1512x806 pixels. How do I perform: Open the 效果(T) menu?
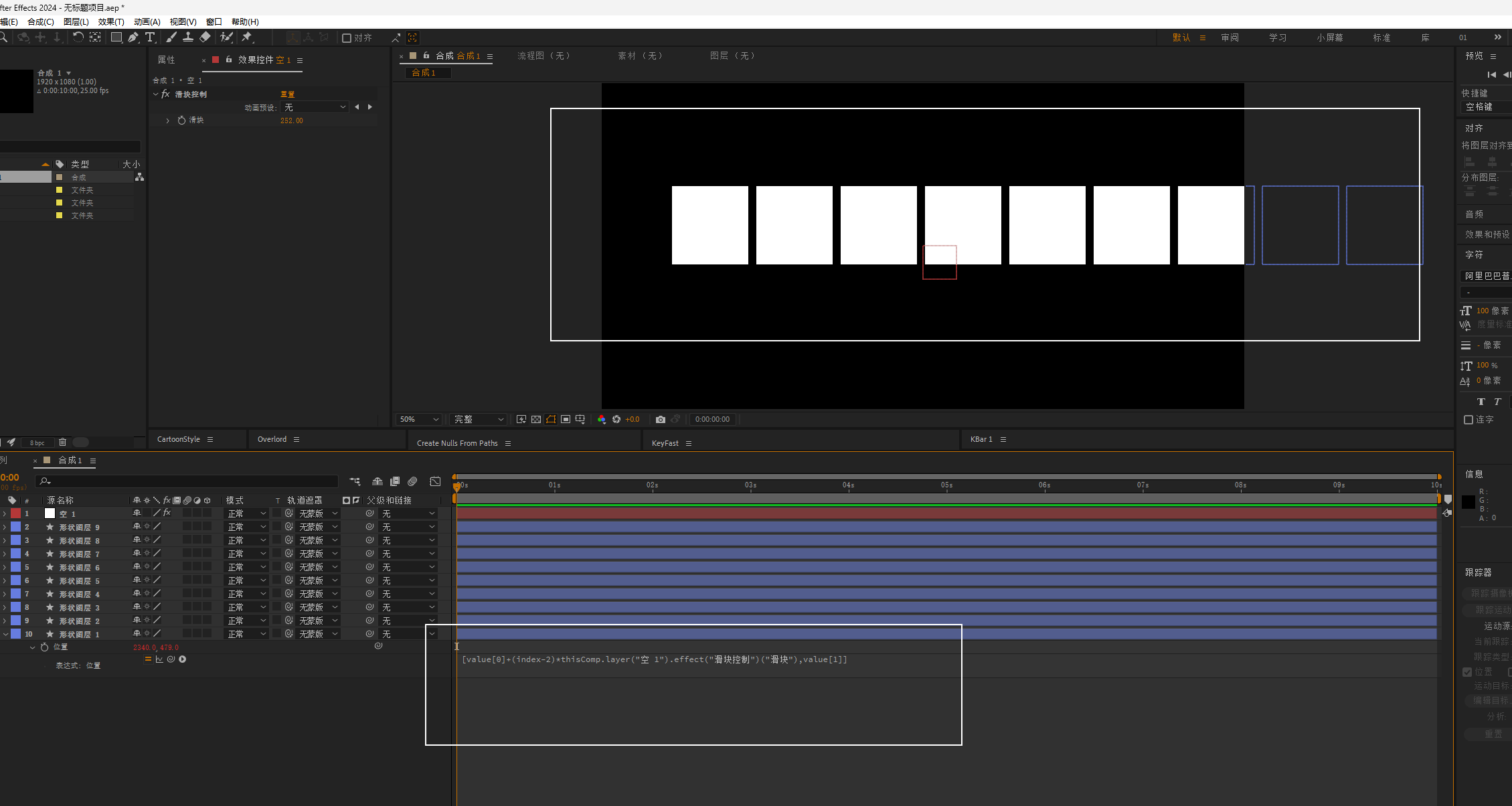111,22
